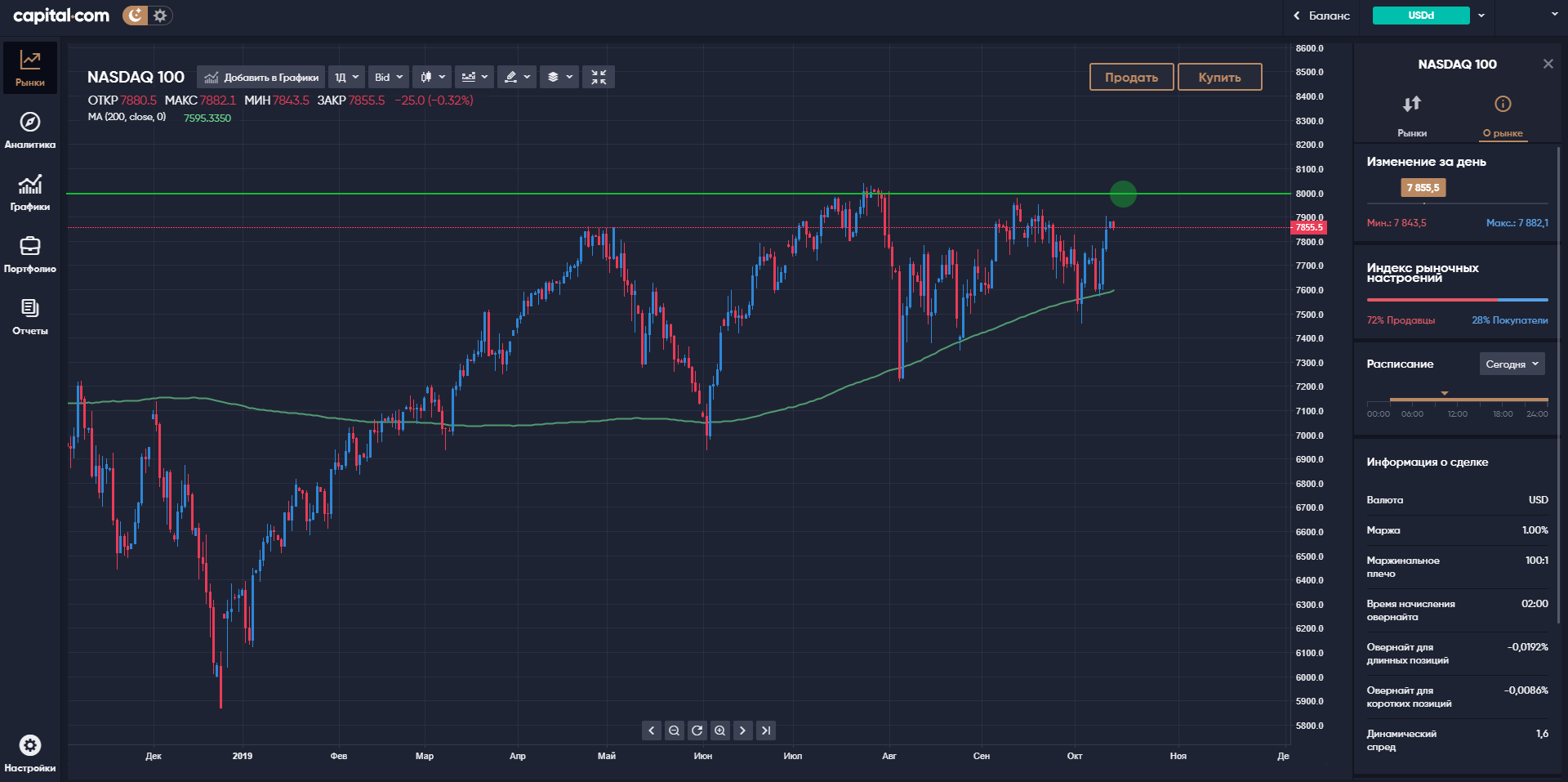Switch to light sun theme

[160, 16]
